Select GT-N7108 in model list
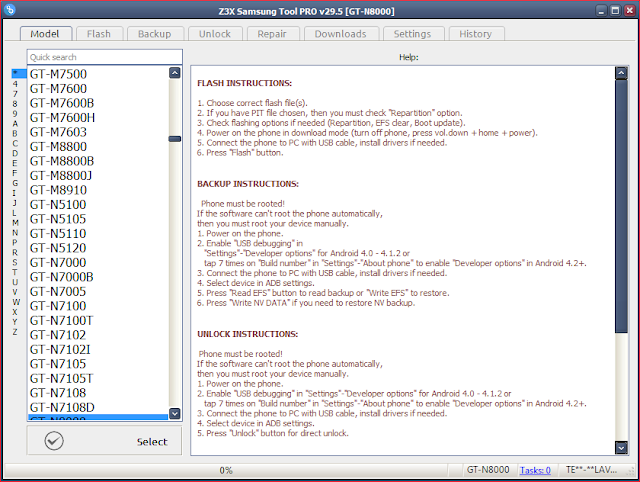Screen dimensions: 640x482 [x=98, y=393]
